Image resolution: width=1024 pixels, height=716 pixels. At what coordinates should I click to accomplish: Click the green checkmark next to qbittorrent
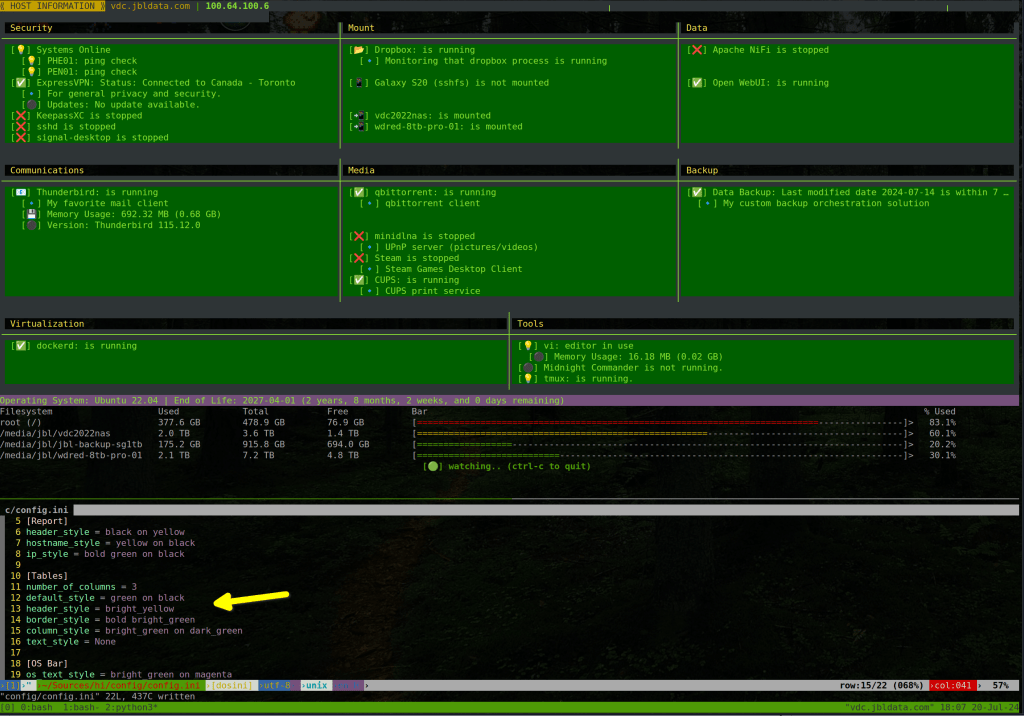tap(358, 192)
